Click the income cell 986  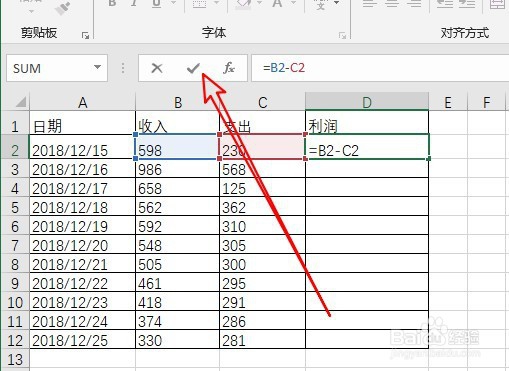[178, 168]
